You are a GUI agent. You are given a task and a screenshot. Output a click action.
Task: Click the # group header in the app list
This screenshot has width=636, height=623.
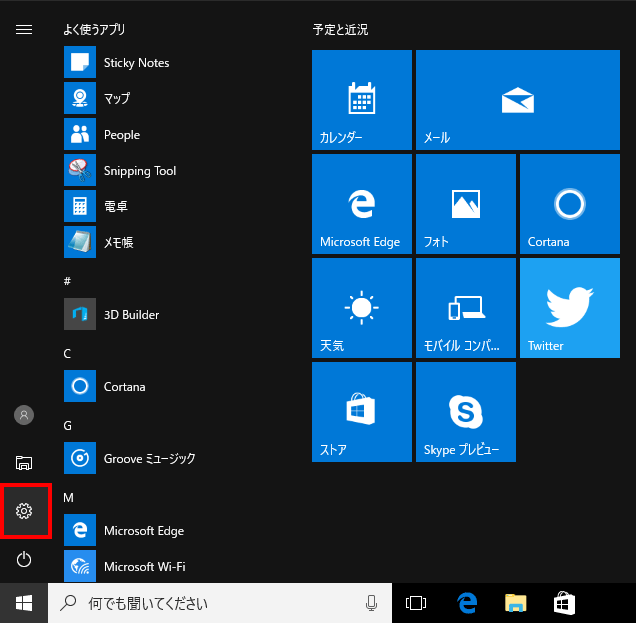[67, 281]
